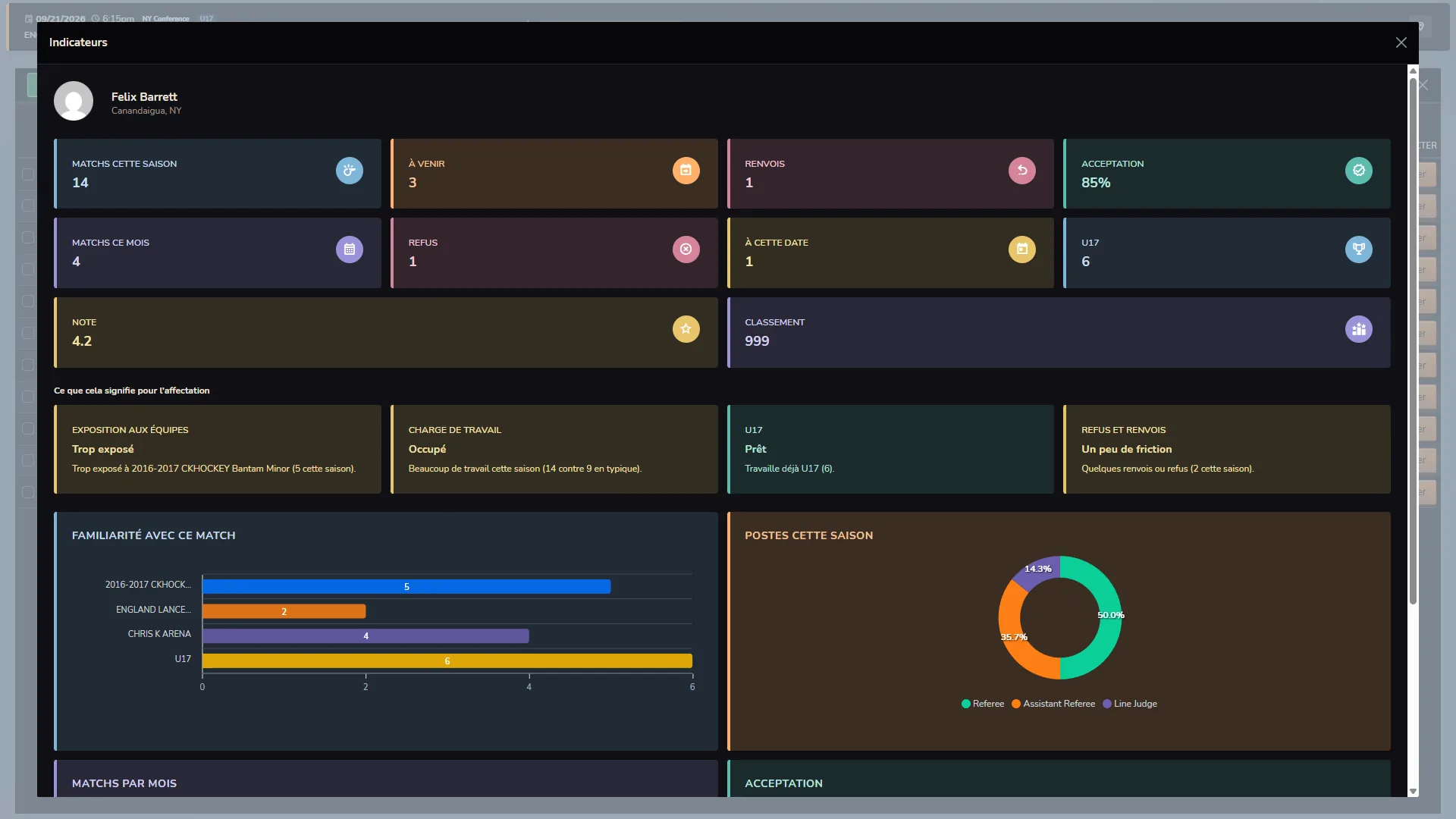Click the Familiarité avec ce match heading

coord(154,535)
